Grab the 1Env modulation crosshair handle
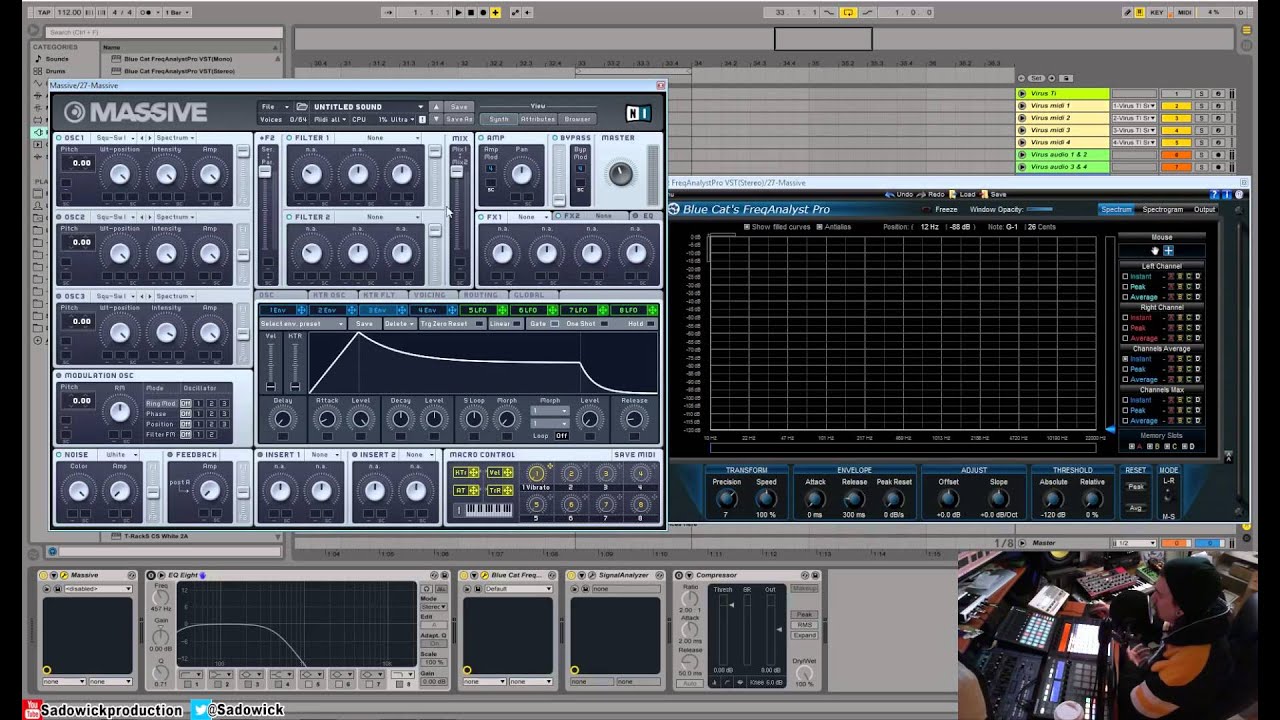The image size is (1280, 720). [x=300, y=310]
